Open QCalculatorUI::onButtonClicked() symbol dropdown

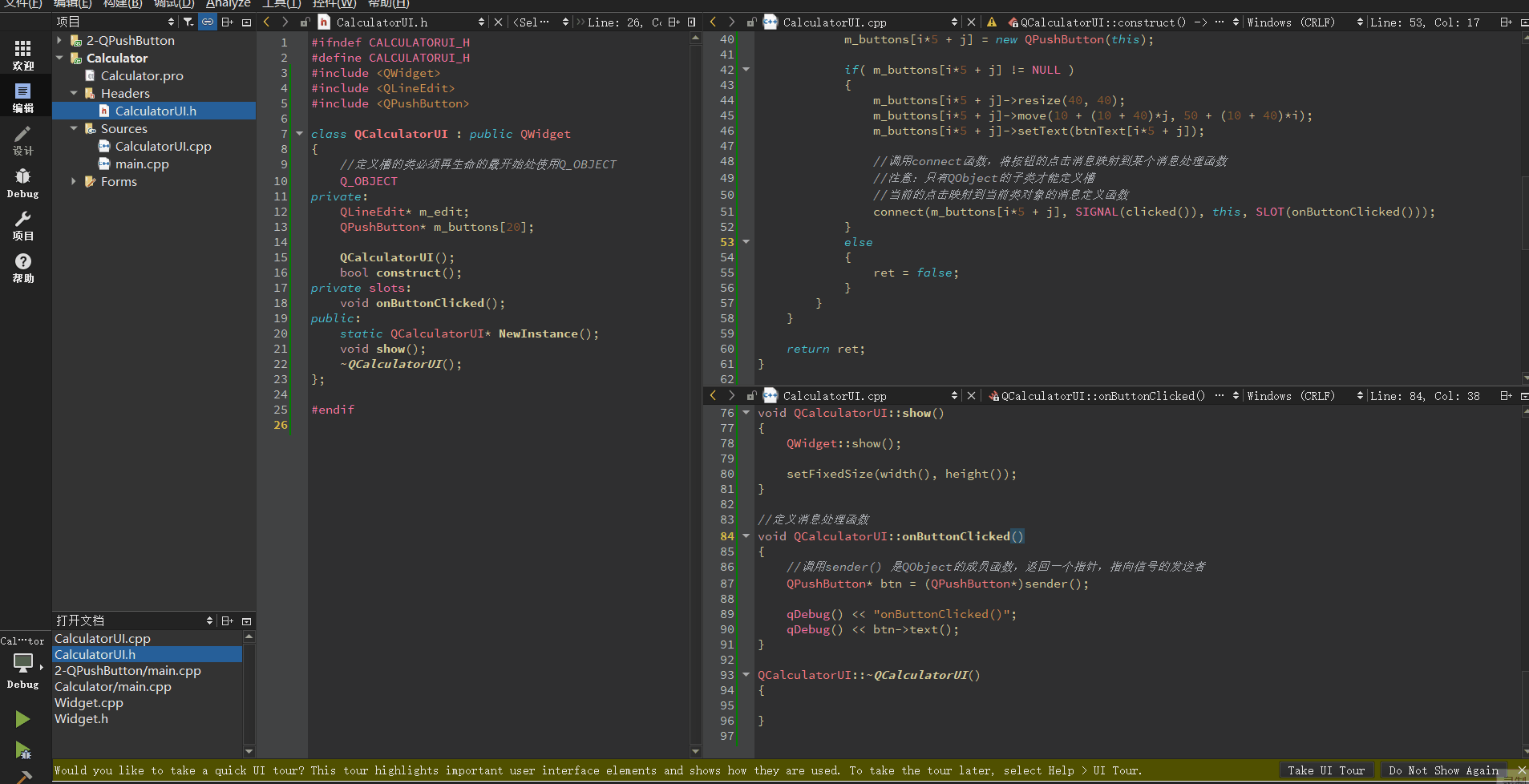[1114, 396]
